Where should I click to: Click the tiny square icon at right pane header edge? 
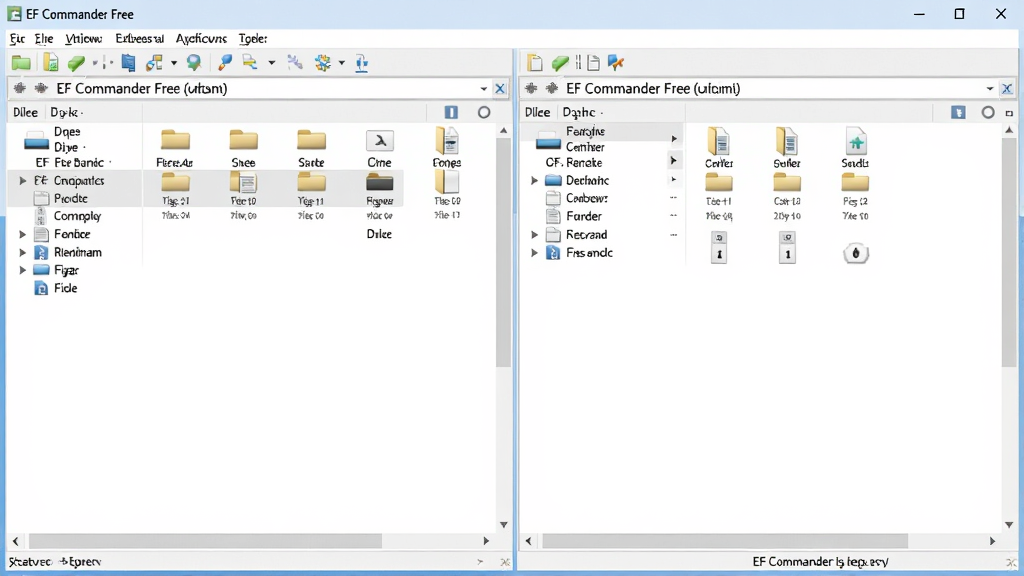tap(1009, 113)
